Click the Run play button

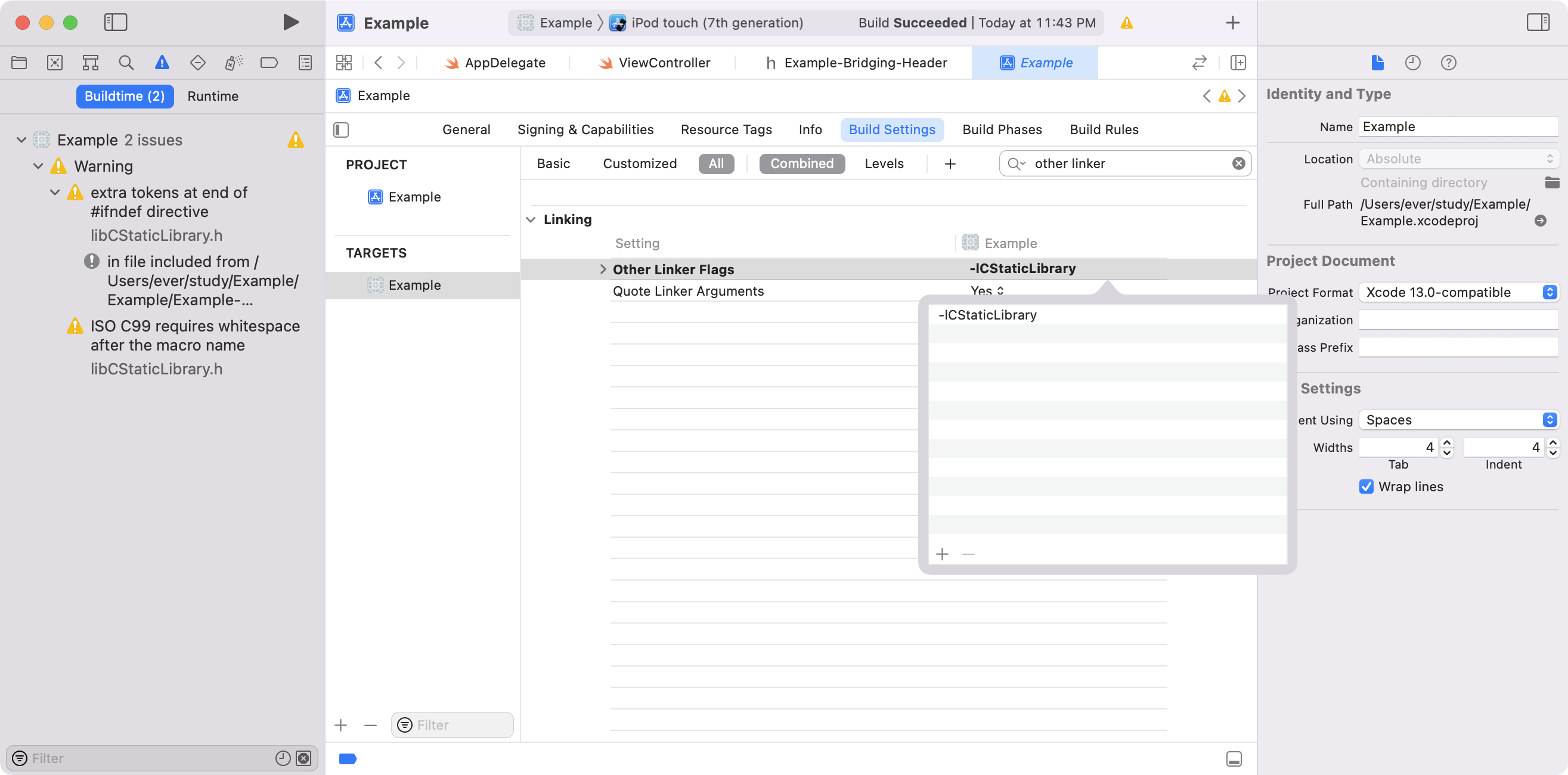[290, 23]
